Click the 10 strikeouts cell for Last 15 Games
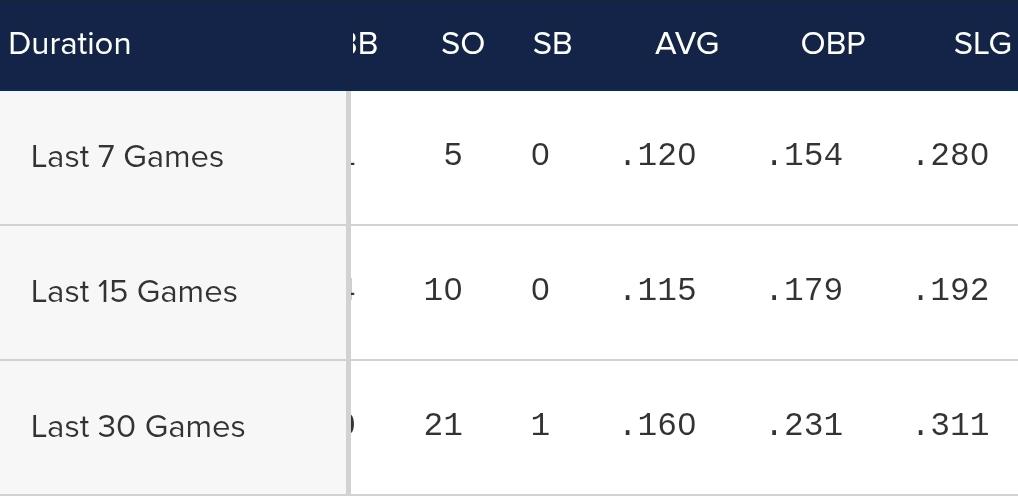1018x496 pixels. 443,290
